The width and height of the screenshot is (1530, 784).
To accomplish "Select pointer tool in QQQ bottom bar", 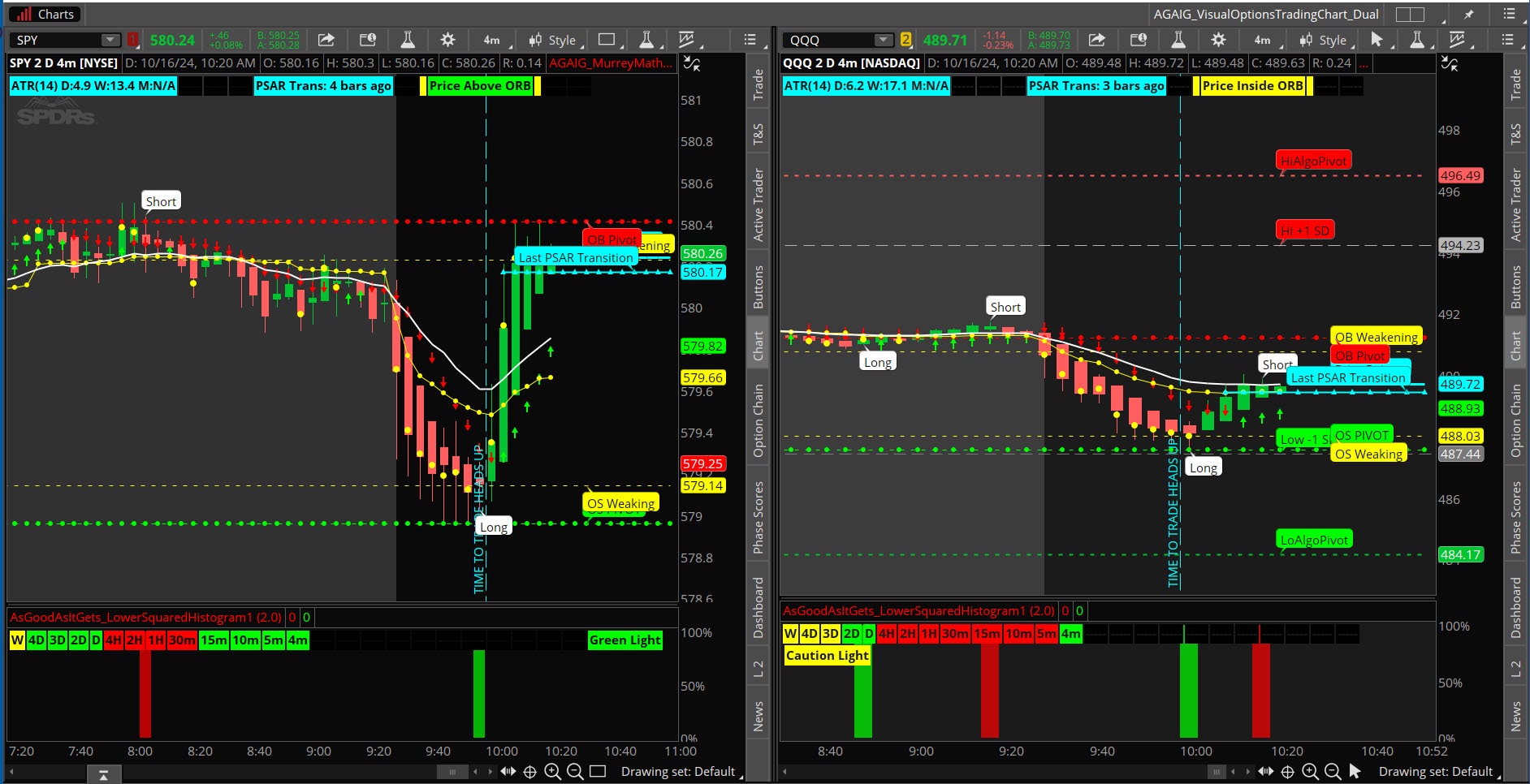I will (1355, 772).
